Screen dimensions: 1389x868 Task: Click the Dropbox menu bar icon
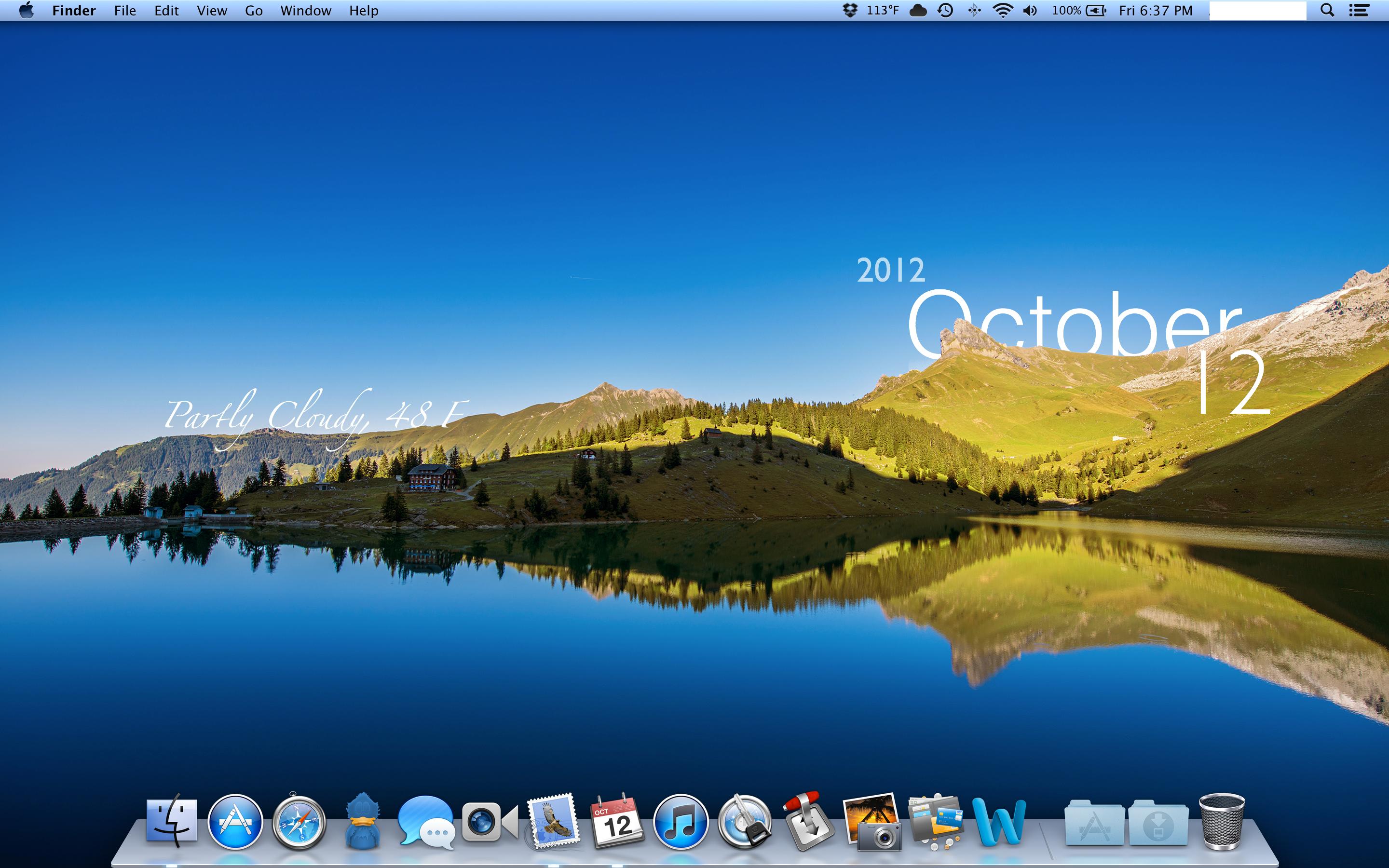pyautogui.click(x=849, y=10)
